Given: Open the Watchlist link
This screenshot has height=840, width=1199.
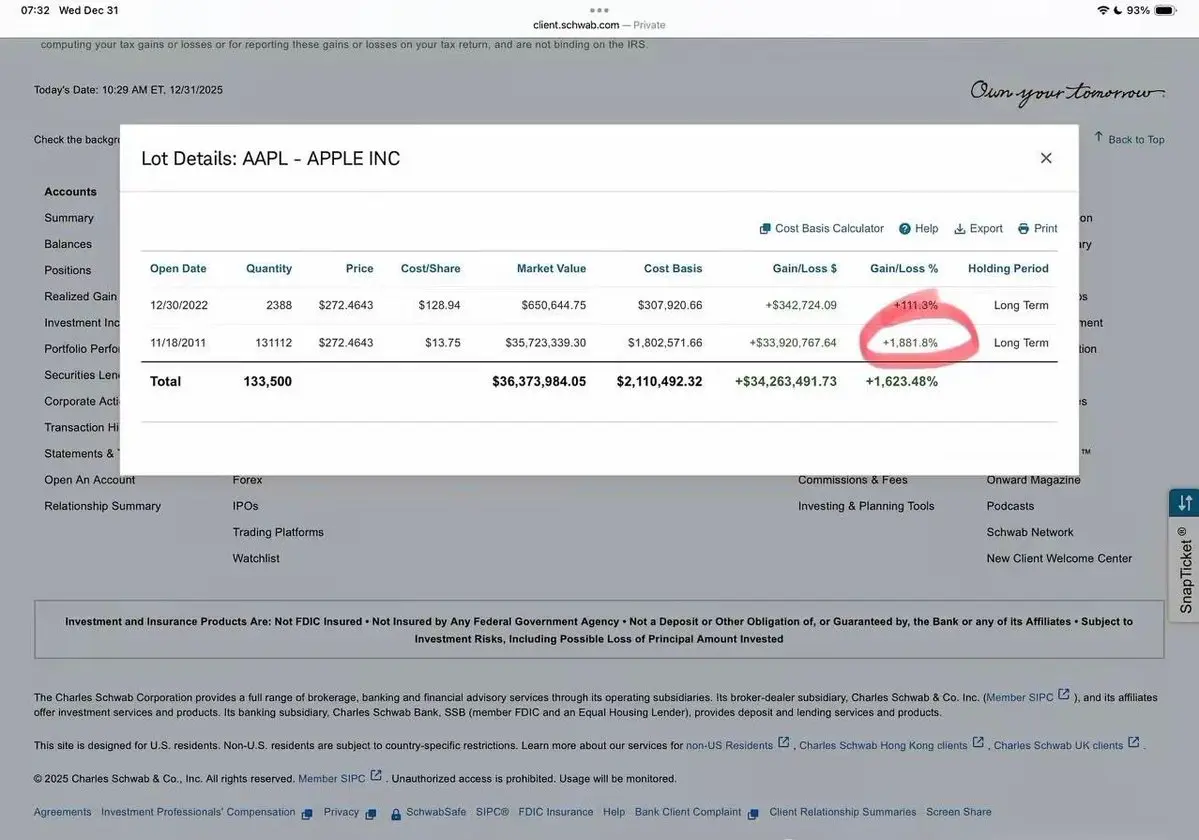Looking at the screenshot, I should (256, 558).
